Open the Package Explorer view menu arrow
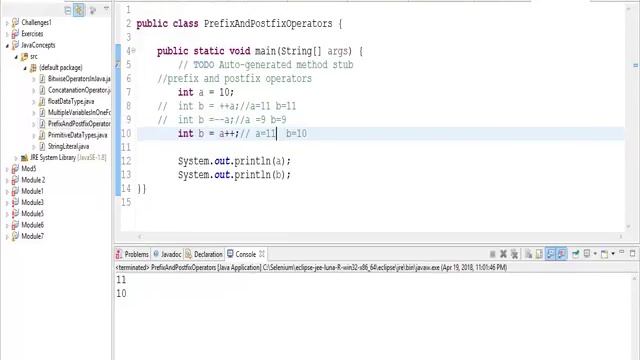 coord(106,9)
